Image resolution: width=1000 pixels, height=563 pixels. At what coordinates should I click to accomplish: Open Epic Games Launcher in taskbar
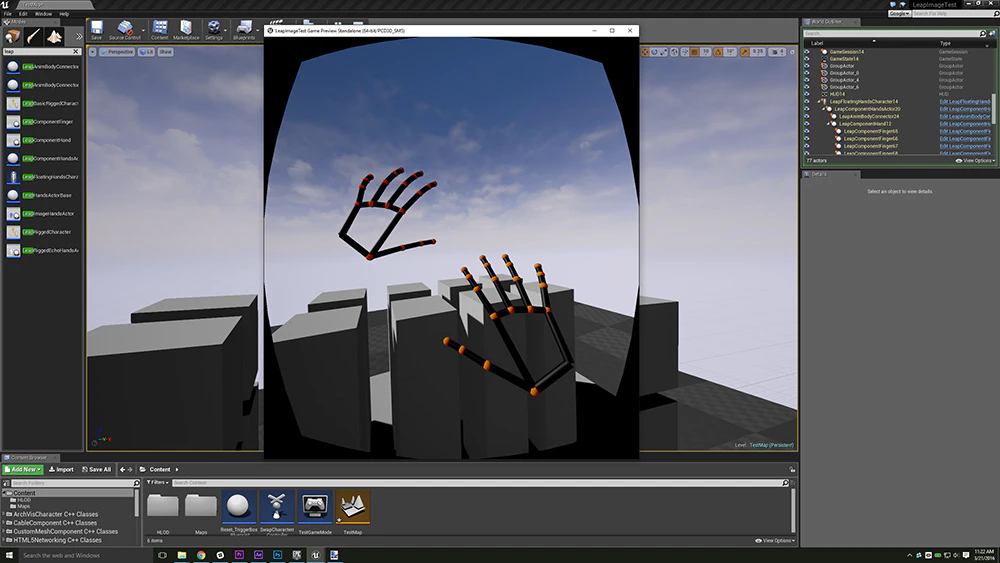click(x=297, y=555)
